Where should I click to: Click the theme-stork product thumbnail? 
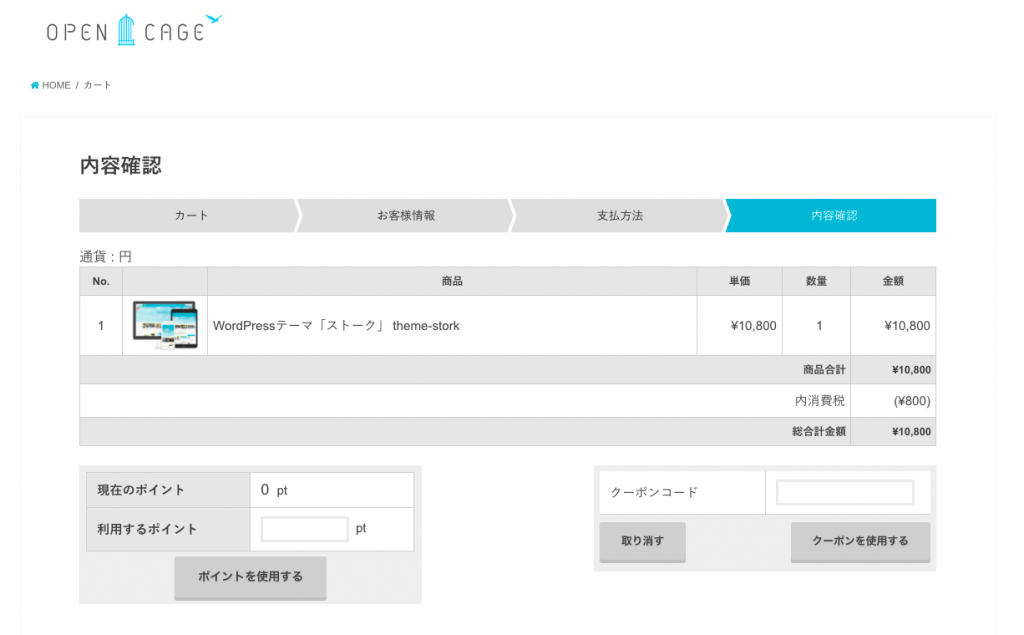coord(165,325)
